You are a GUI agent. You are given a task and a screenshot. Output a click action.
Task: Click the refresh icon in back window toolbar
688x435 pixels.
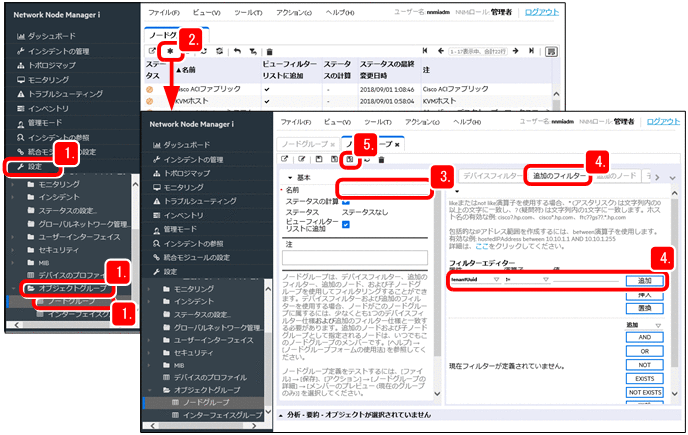[204, 51]
